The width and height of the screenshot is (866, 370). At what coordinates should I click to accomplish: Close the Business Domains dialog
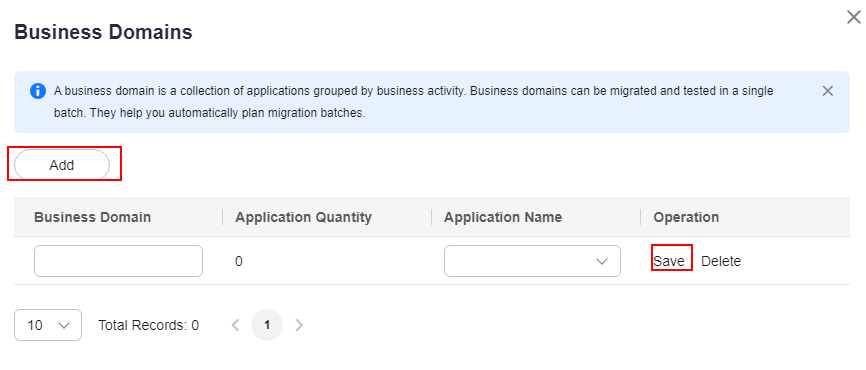[854, 18]
